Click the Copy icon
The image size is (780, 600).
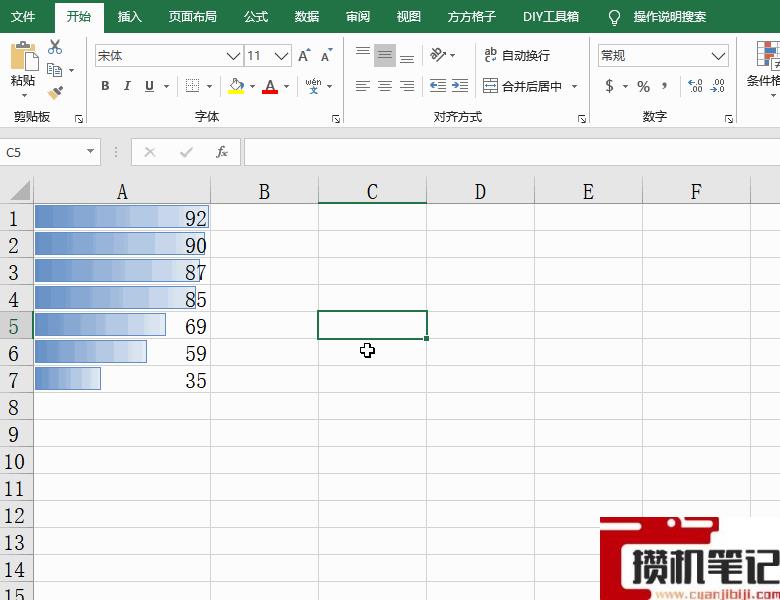click(x=55, y=70)
